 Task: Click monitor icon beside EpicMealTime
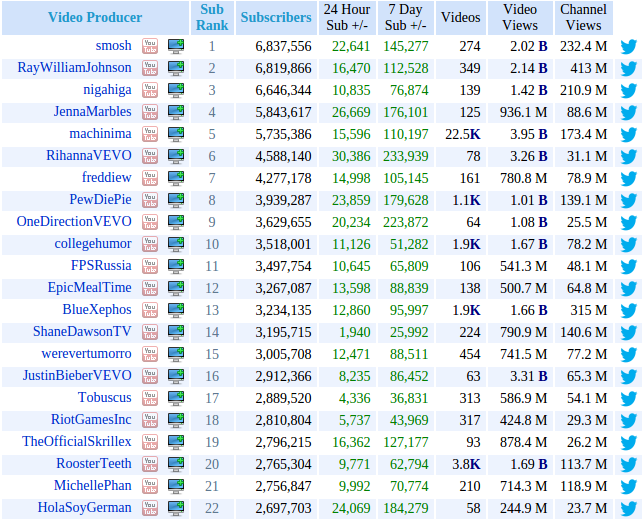pos(176,288)
